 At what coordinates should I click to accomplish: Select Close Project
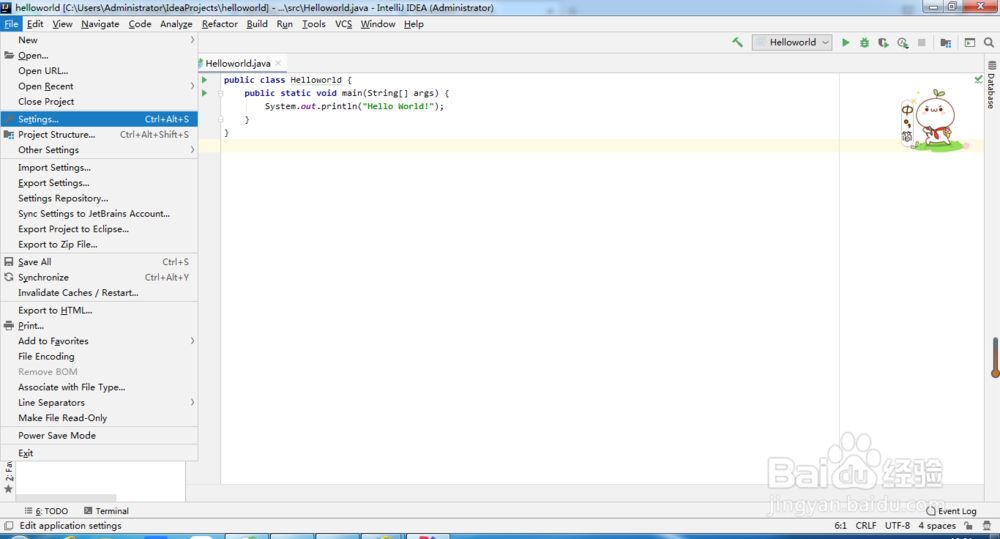[99, 101]
